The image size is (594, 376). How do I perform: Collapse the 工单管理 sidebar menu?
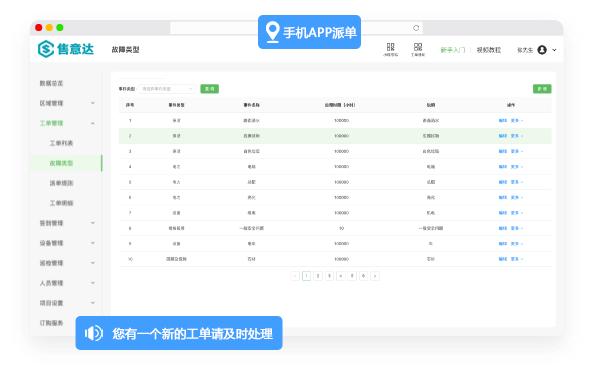(x=67, y=123)
